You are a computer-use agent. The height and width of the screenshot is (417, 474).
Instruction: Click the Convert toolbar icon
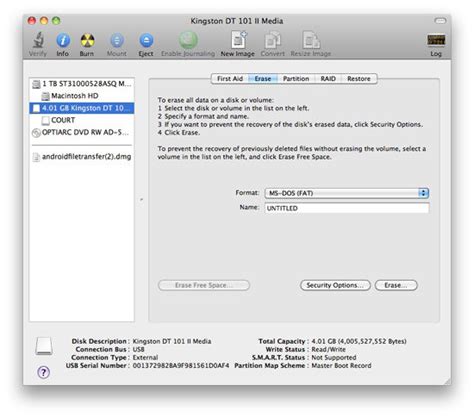pyautogui.click(x=273, y=40)
